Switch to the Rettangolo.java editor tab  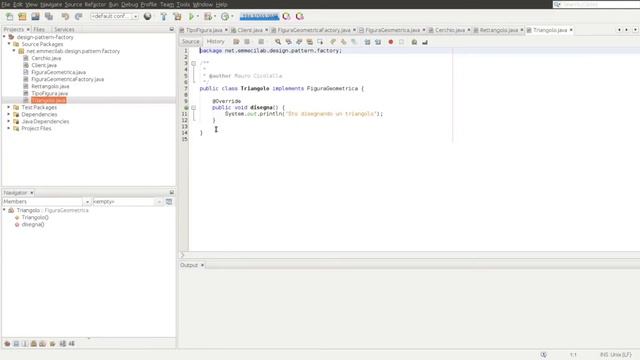(498, 30)
